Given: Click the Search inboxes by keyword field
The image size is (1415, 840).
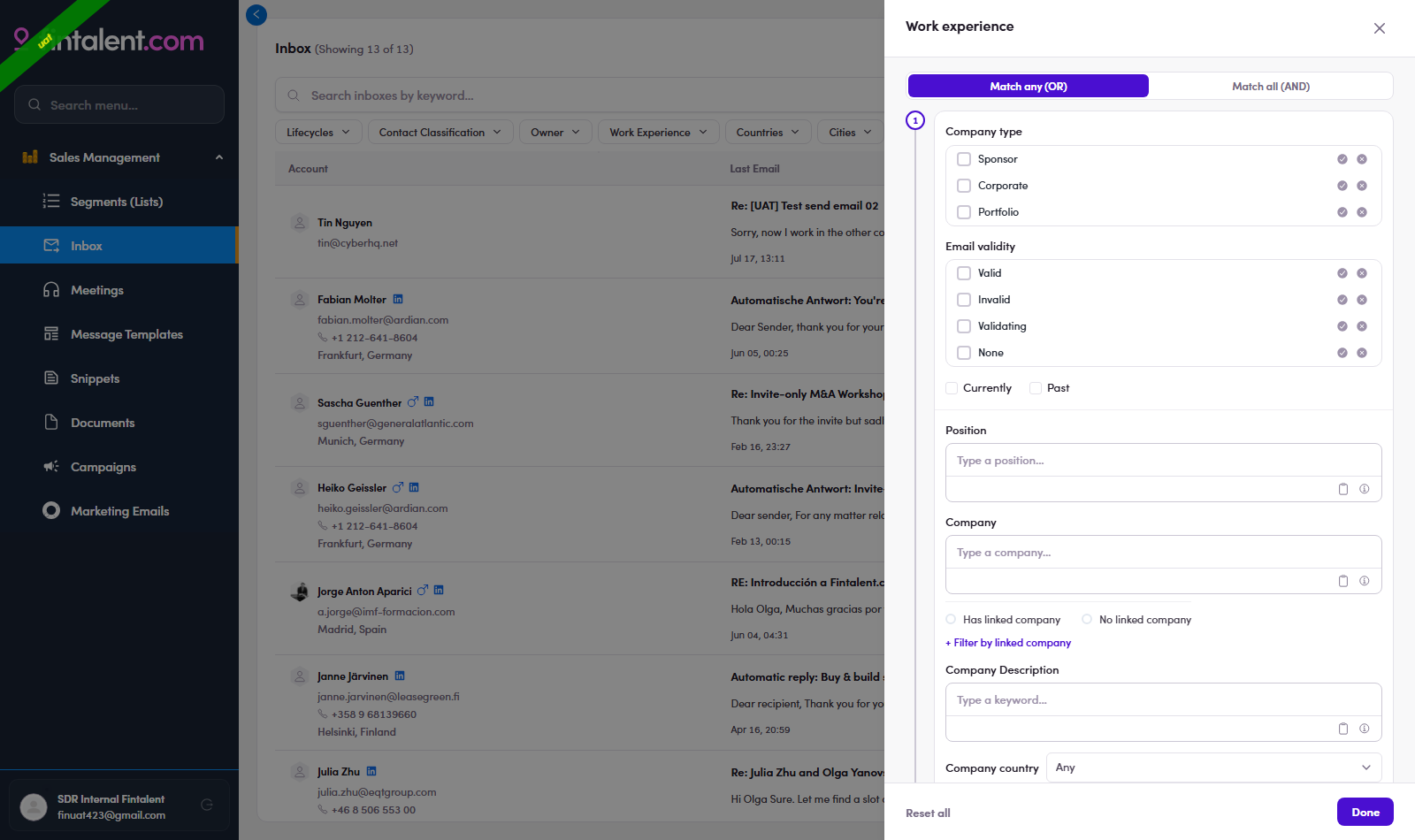Looking at the screenshot, I should [579, 95].
